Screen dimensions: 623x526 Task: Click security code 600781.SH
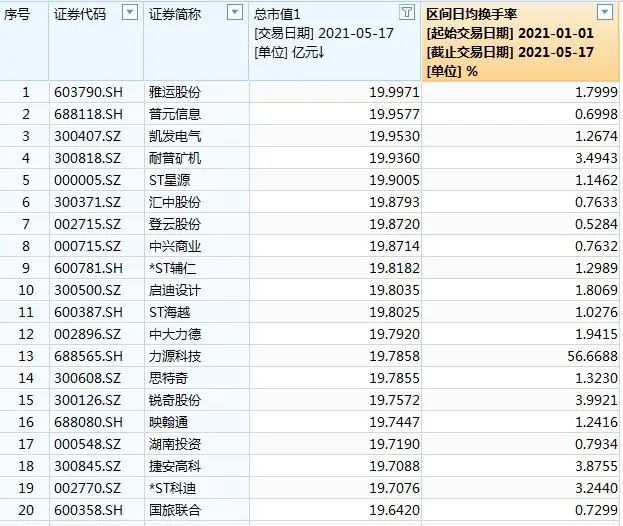click(x=88, y=268)
